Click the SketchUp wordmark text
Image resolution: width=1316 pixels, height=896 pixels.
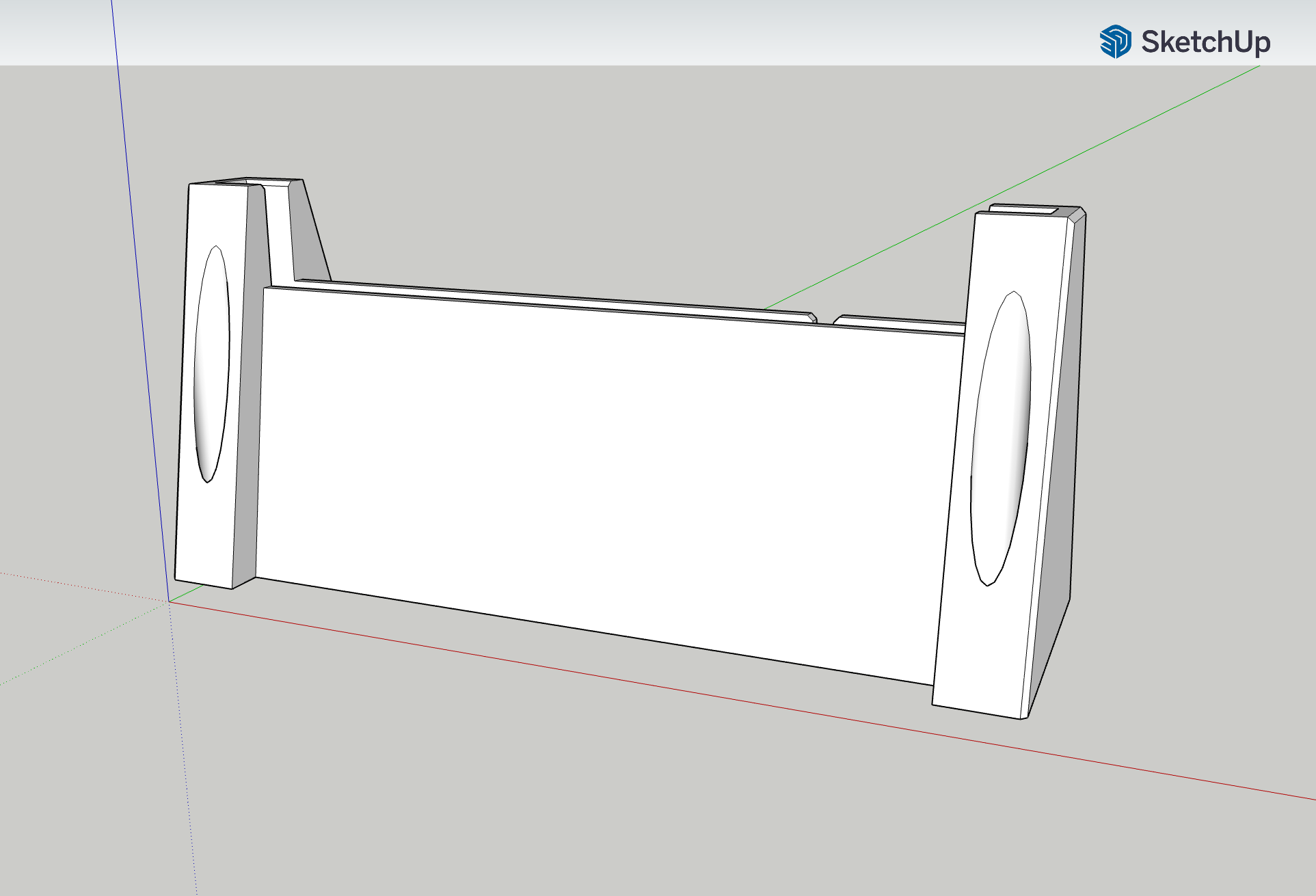tap(1207, 42)
